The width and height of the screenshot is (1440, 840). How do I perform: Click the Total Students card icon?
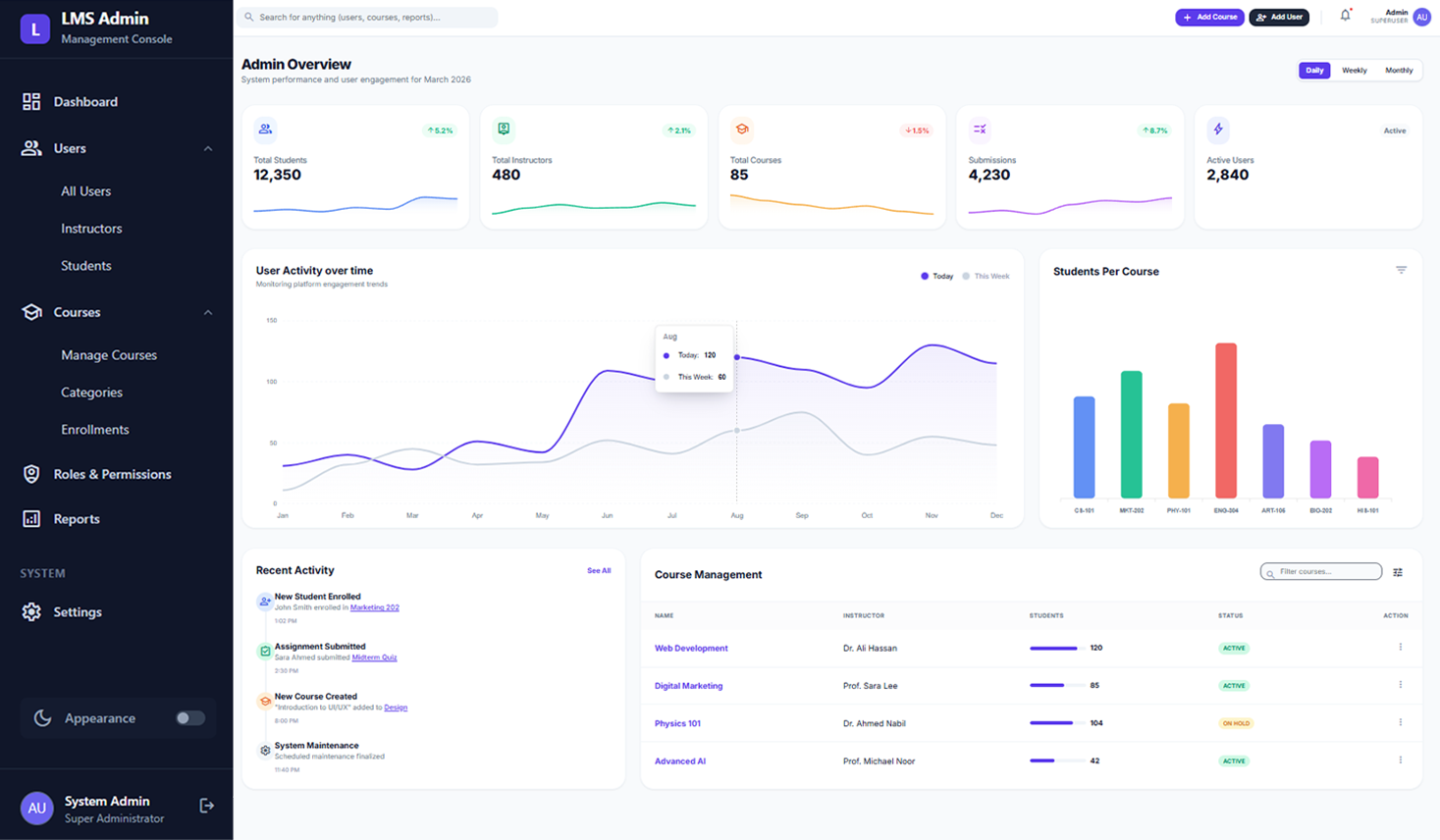(x=265, y=130)
